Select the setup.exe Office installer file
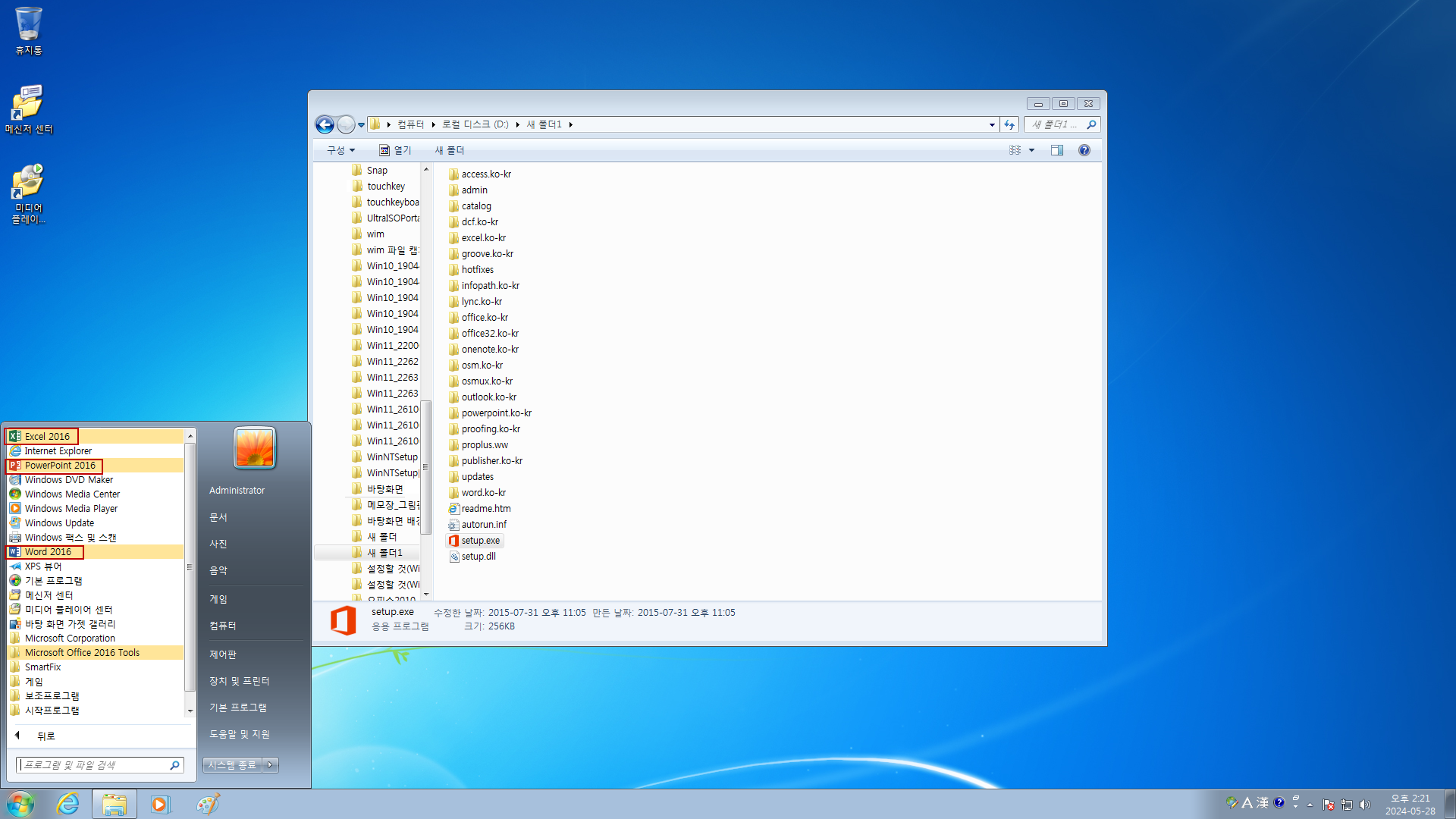This screenshot has height=819, width=1456. 479,541
